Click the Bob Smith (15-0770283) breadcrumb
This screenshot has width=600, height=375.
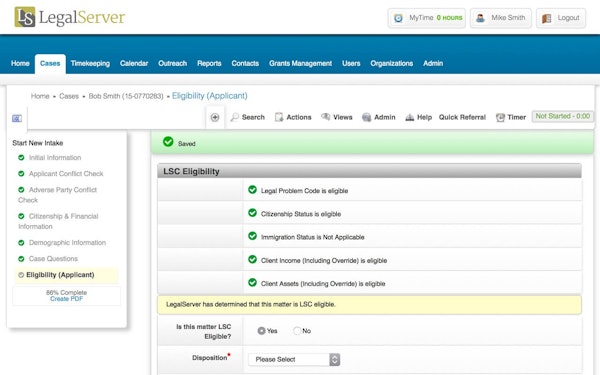(x=126, y=96)
